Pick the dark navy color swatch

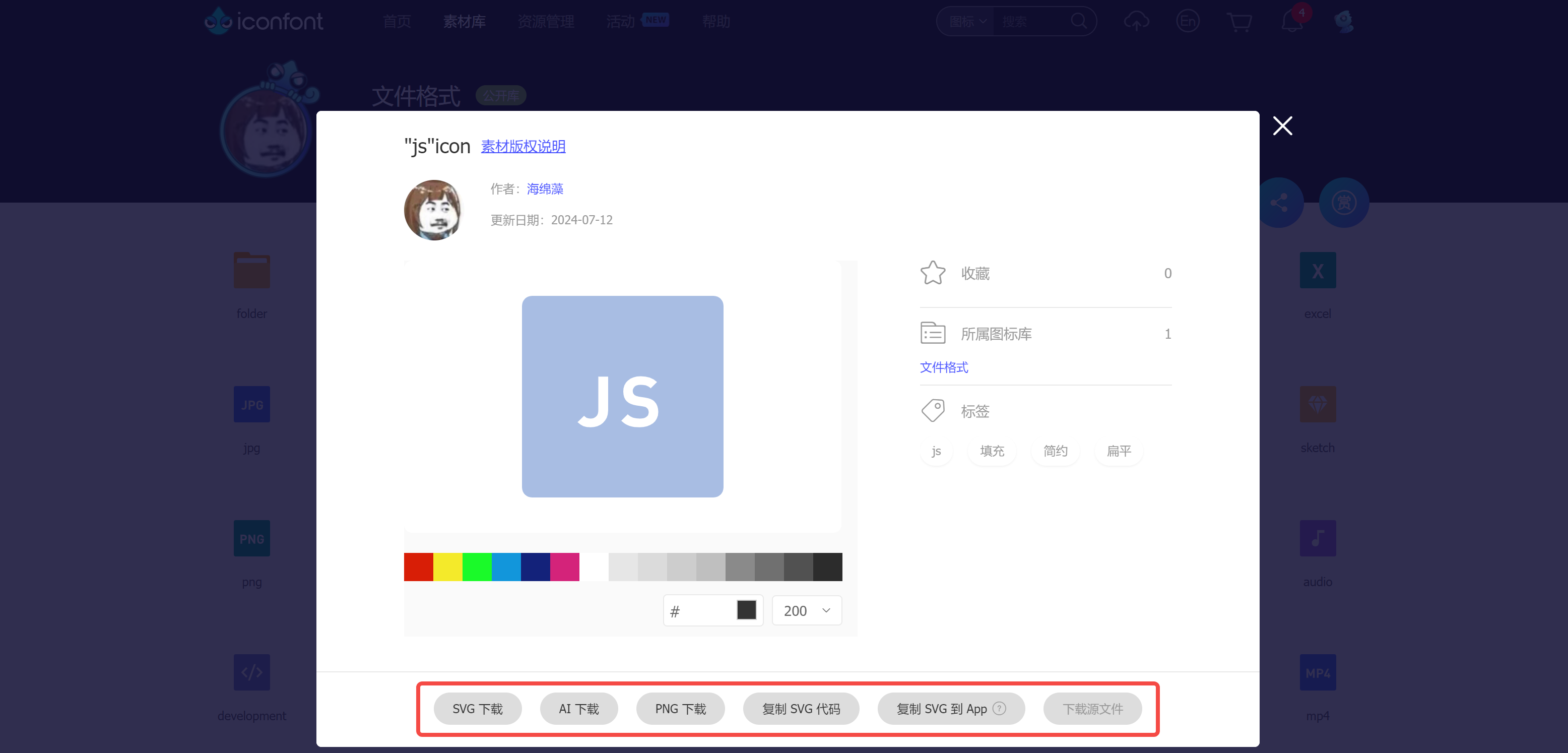[x=535, y=567]
